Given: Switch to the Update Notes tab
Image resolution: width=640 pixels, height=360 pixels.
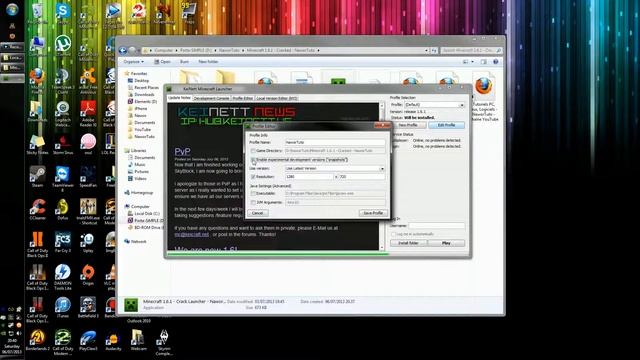Looking at the screenshot, I should pos(180,98).
